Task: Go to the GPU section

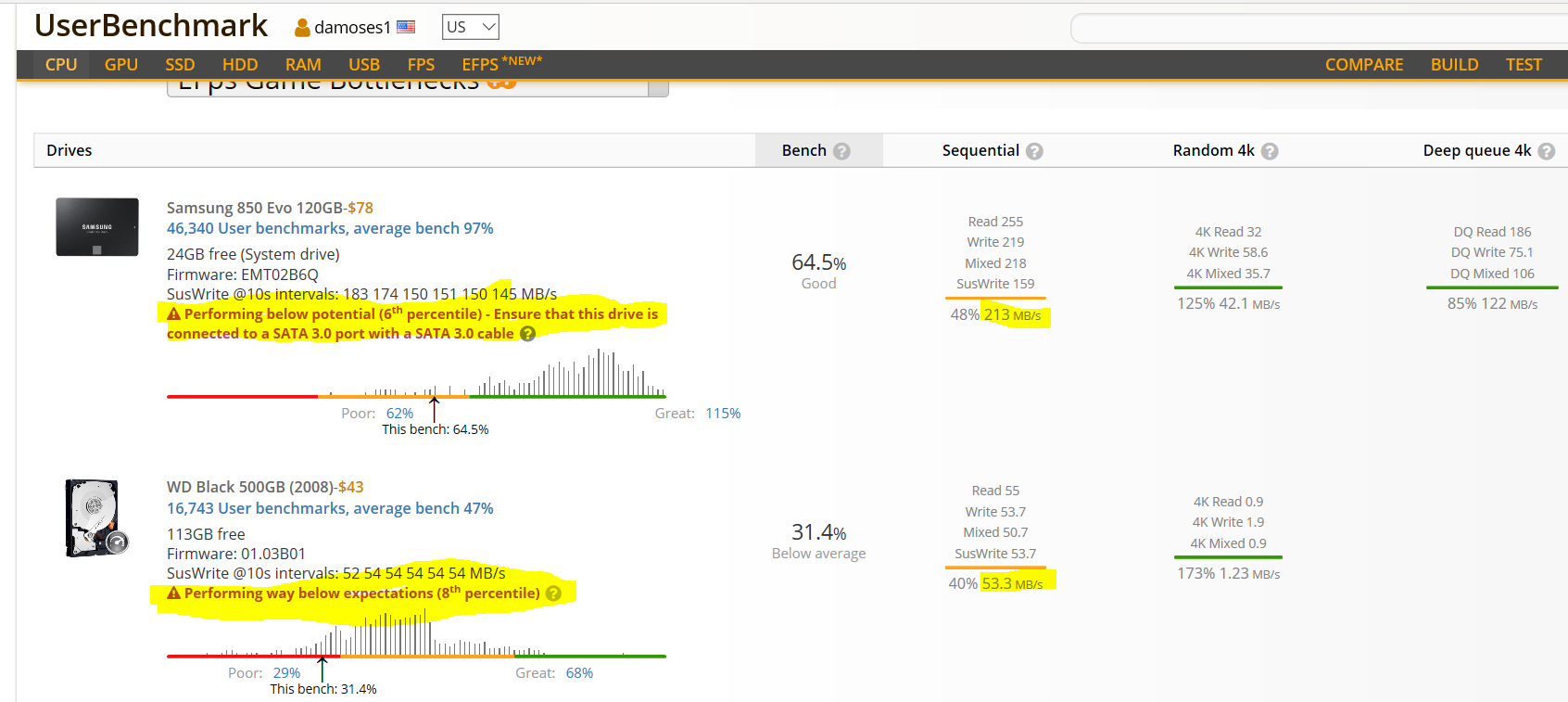Action: coord(121,65)
